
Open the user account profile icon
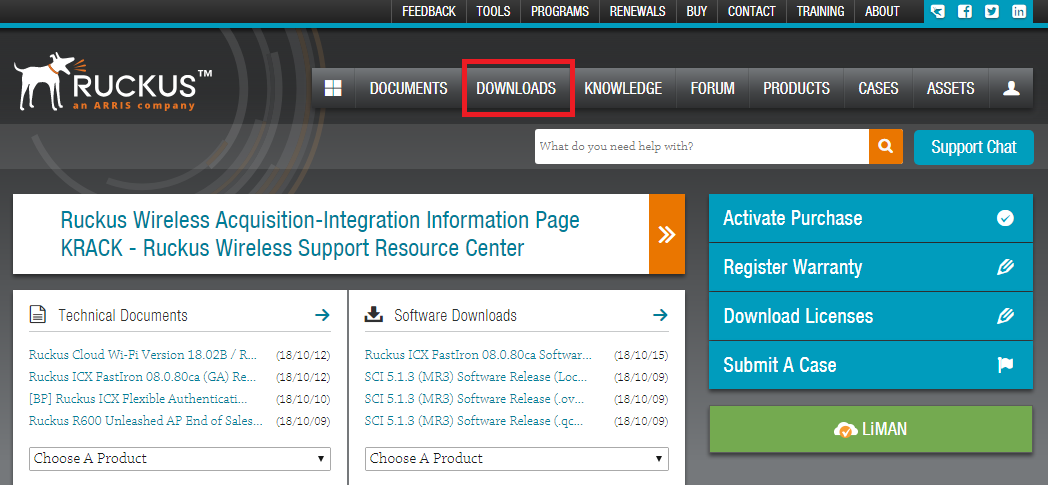pyautogui.click(x=1011, y=88)
